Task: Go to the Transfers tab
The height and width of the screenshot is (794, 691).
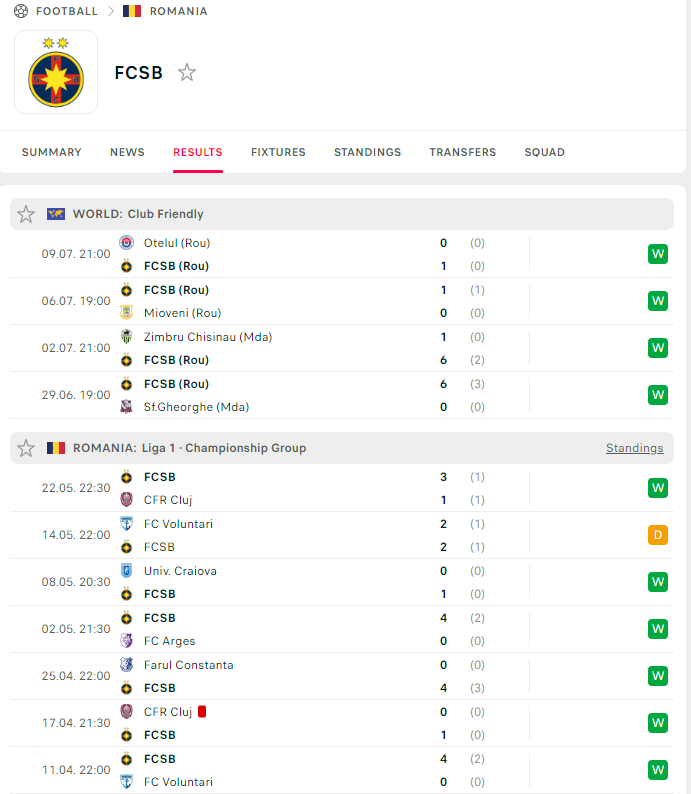Action: (463, 152)
